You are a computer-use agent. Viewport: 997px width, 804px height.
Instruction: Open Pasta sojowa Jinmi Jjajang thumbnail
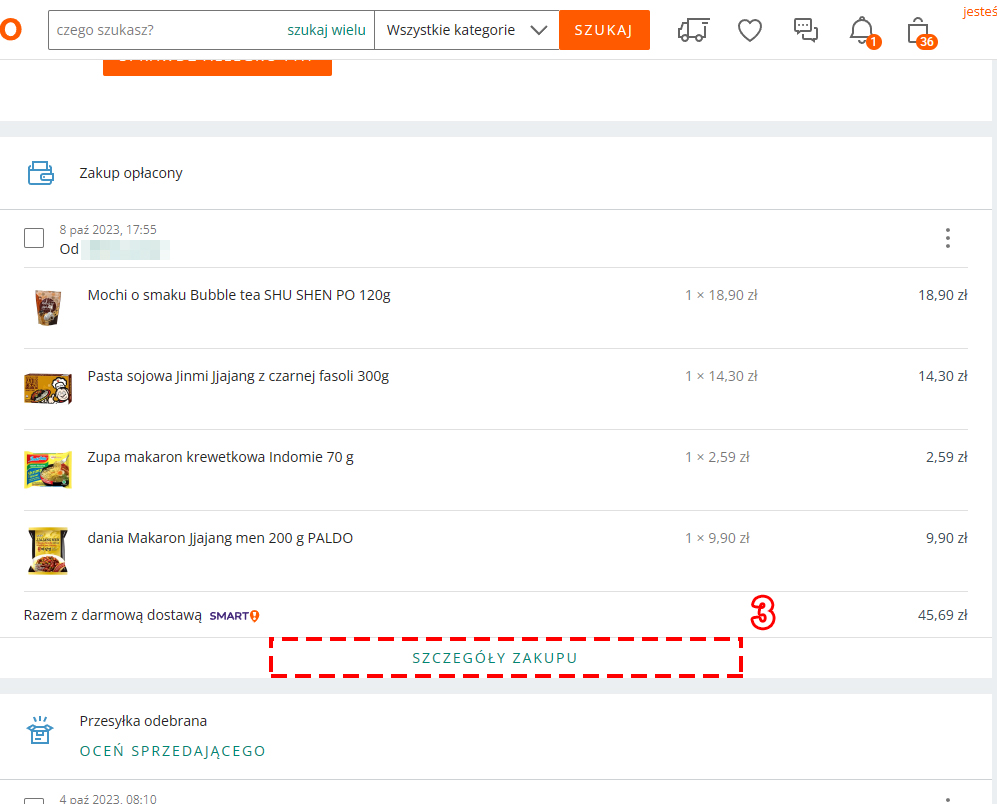click(x=48, y=389)
